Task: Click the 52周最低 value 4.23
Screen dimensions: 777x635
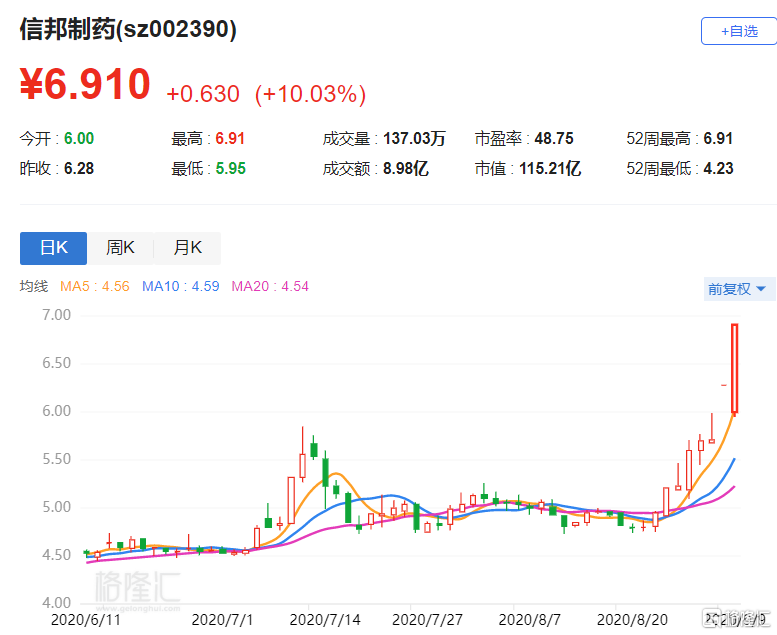Action: (718, 169)
